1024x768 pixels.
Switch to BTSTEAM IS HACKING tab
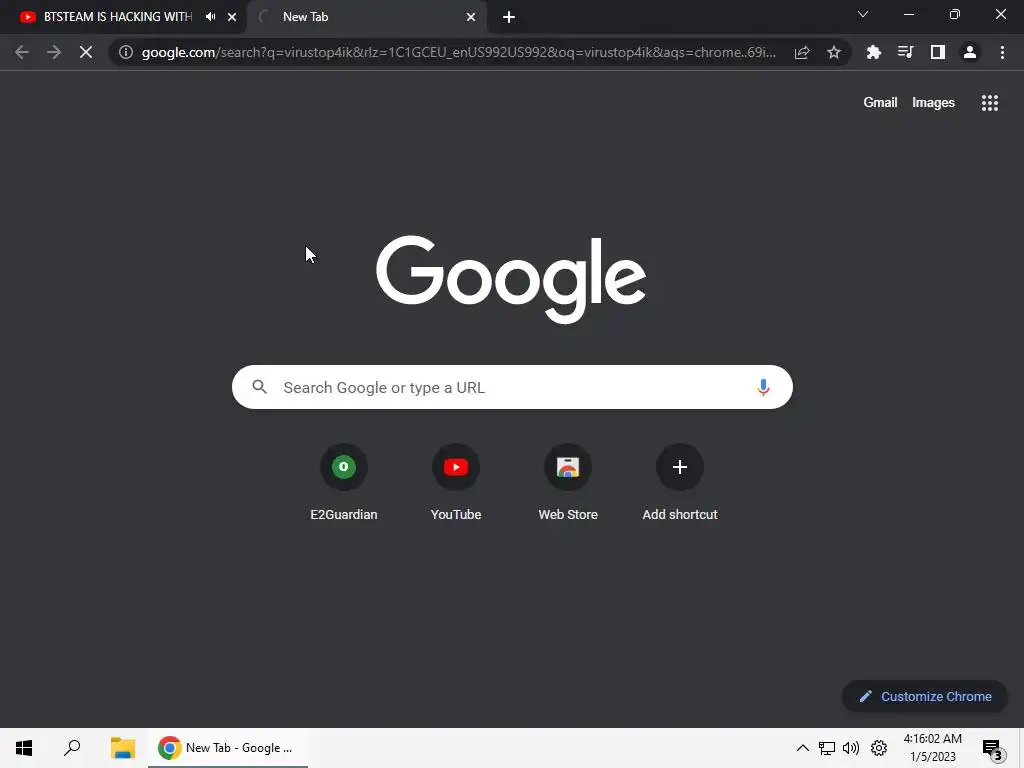coord(124,17)
